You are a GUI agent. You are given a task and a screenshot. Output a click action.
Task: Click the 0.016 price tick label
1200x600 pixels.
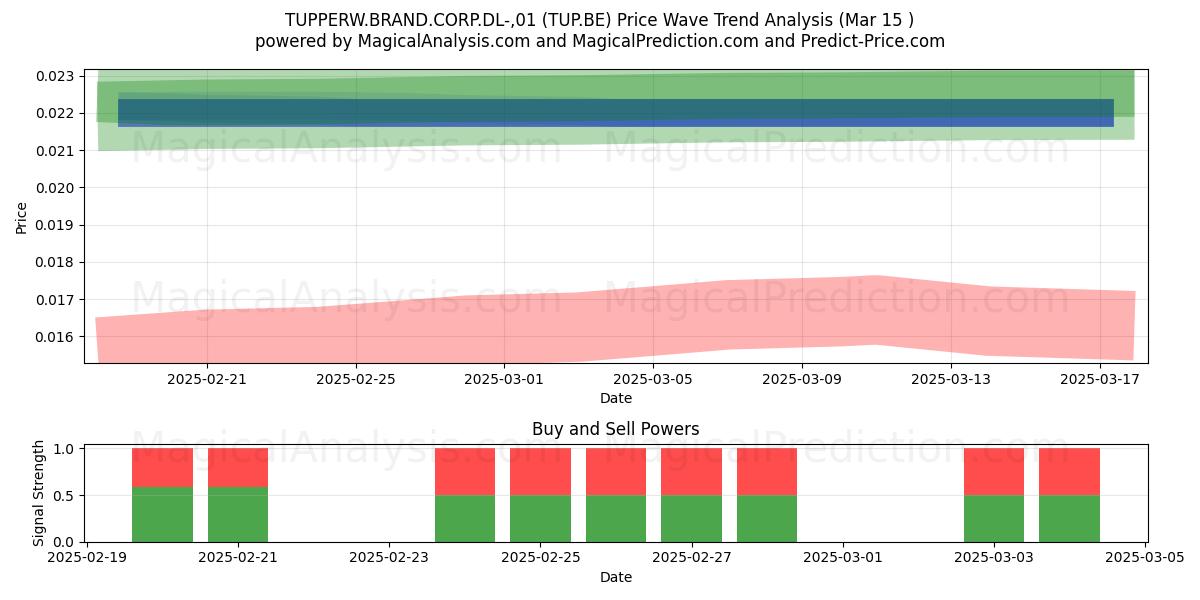tap(57, 337)
